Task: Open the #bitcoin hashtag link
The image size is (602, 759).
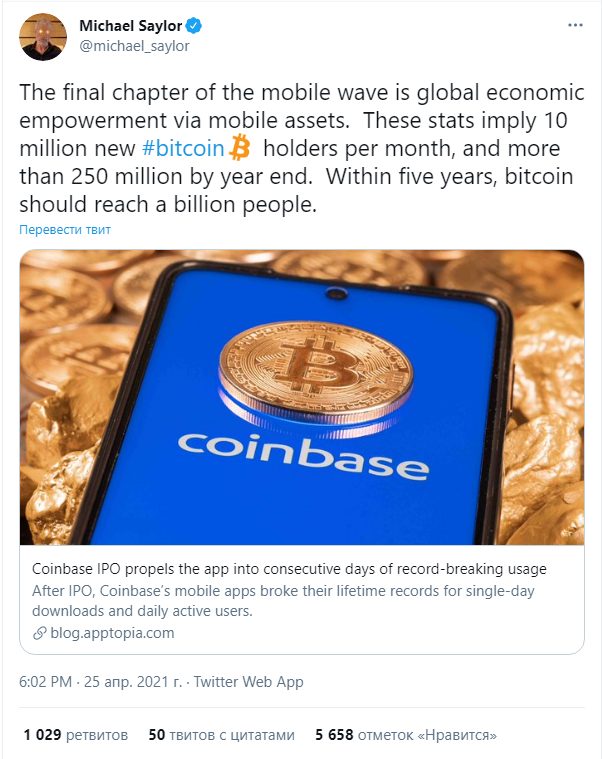Action: (183, 148)
